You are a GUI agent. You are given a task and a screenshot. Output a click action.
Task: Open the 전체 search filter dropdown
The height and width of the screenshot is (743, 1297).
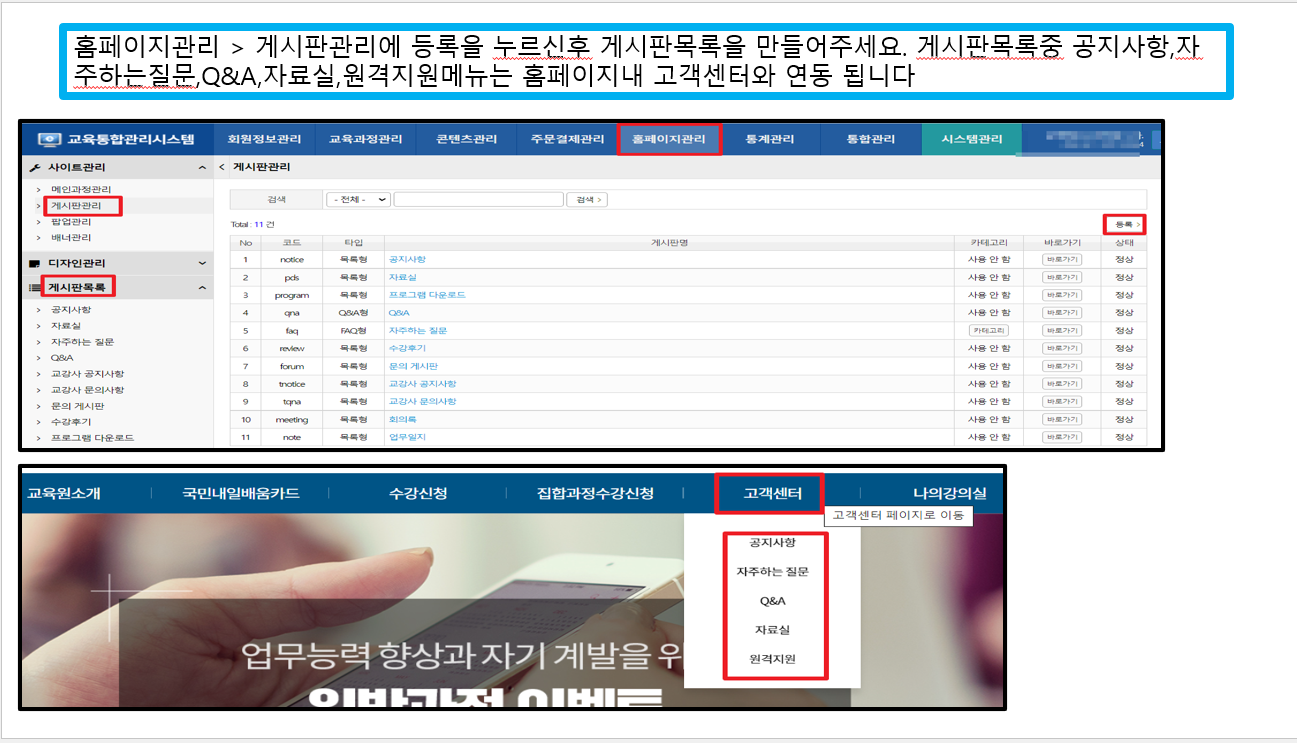tap(359, 200)
